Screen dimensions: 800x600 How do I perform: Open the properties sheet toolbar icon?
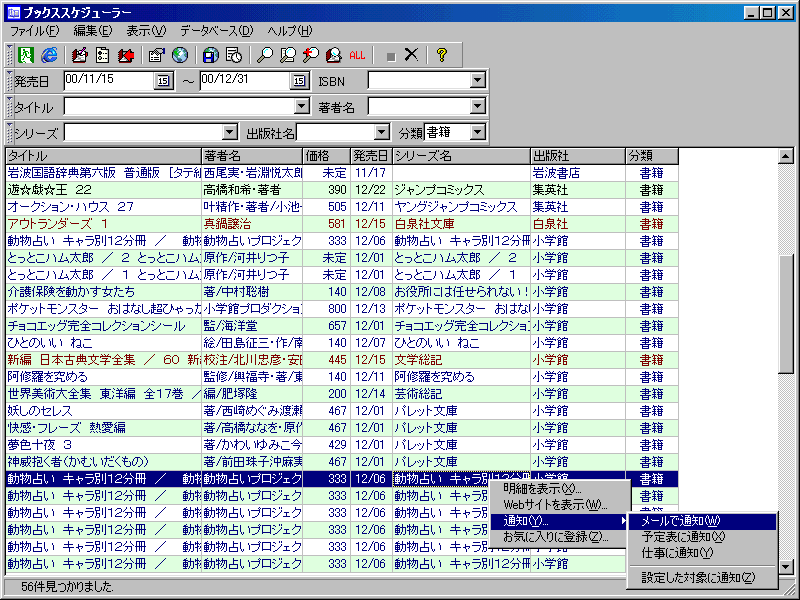(156, 55)
